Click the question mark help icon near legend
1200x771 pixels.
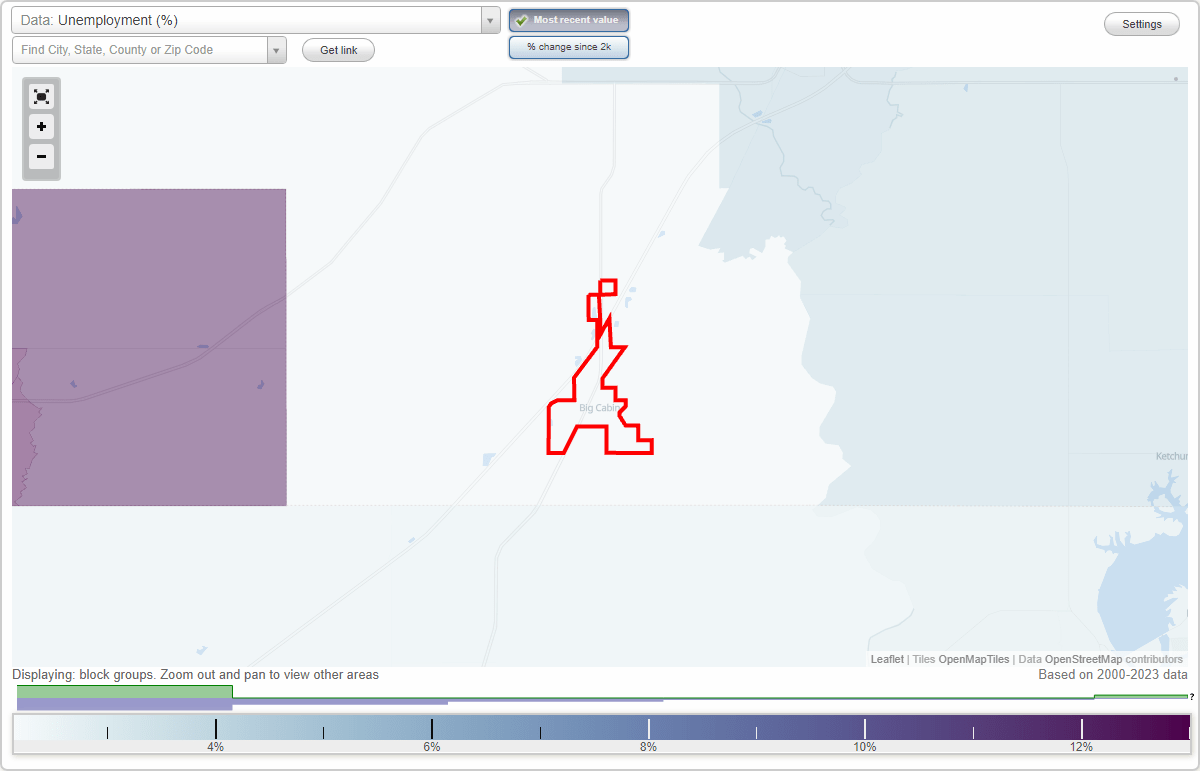(x=1192, y=698)
